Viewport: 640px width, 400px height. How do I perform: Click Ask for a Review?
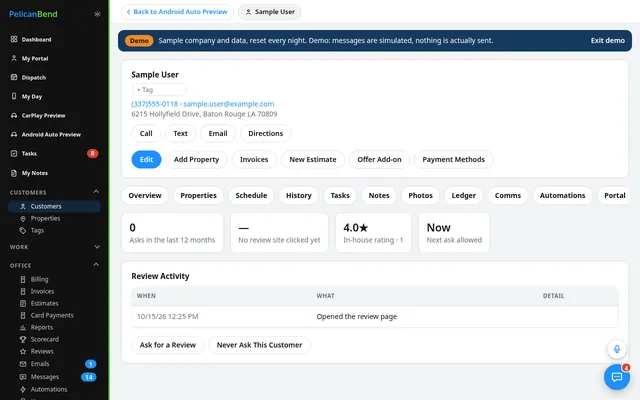tap(168, 345)
